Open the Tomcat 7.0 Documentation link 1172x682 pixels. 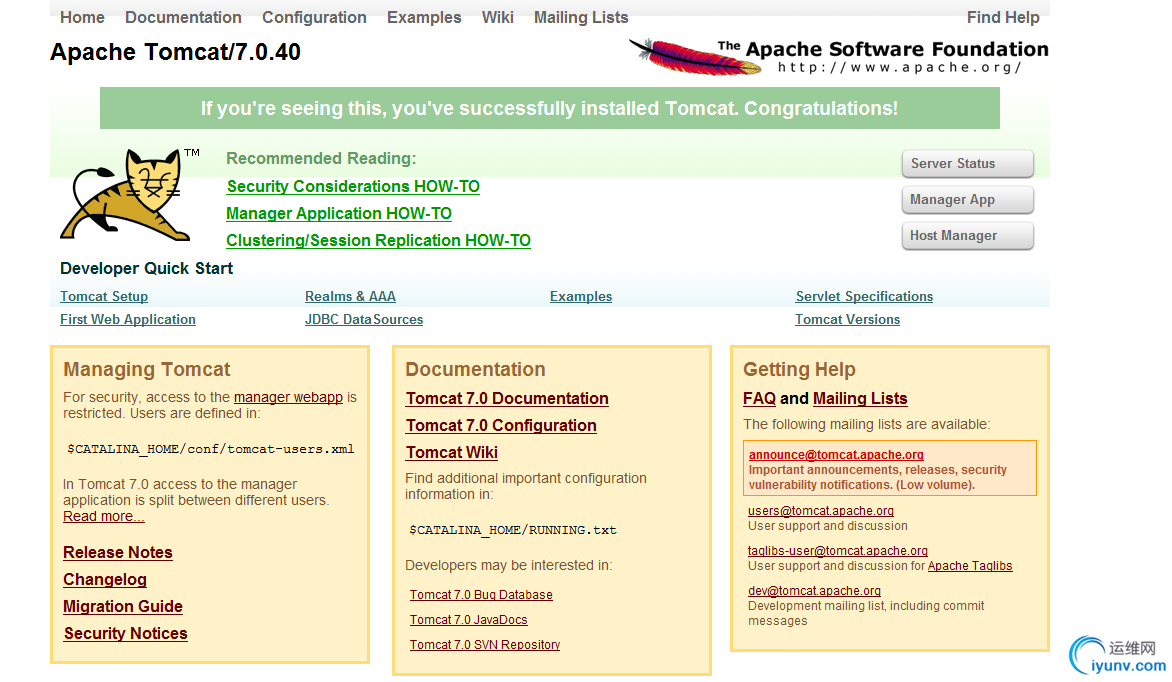tap(507, 398)
